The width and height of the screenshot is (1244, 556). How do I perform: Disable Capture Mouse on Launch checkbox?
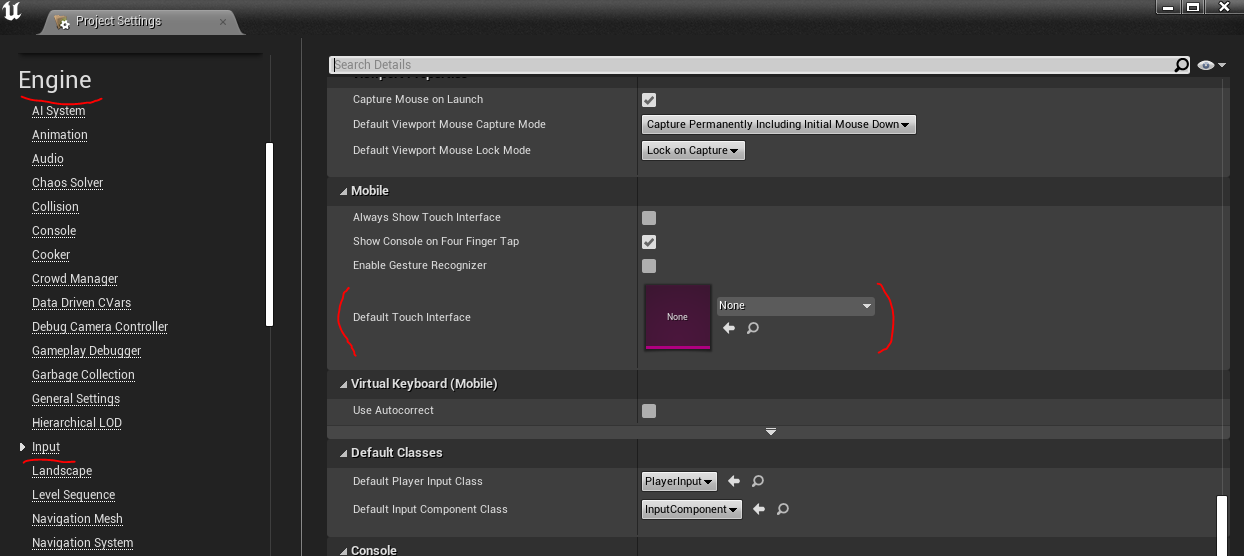649,100
